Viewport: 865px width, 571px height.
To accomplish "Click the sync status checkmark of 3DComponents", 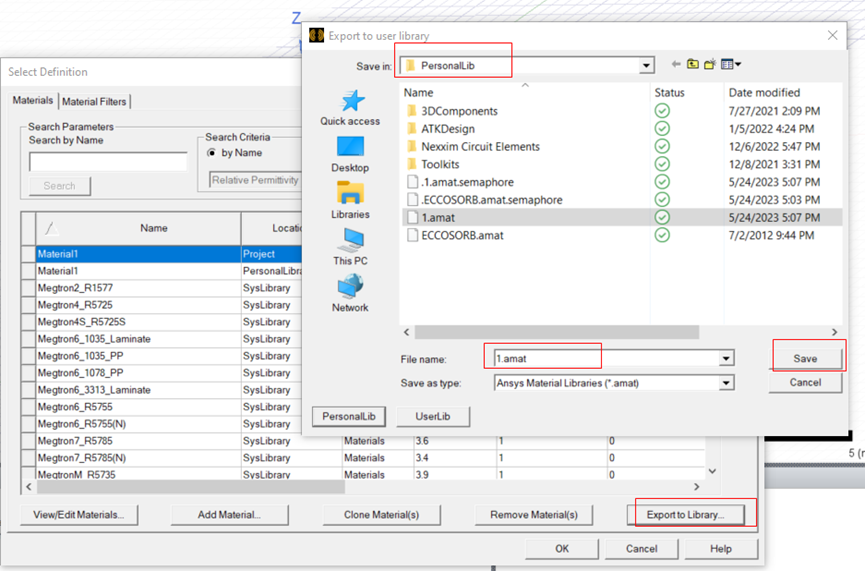I will (662, 111).
